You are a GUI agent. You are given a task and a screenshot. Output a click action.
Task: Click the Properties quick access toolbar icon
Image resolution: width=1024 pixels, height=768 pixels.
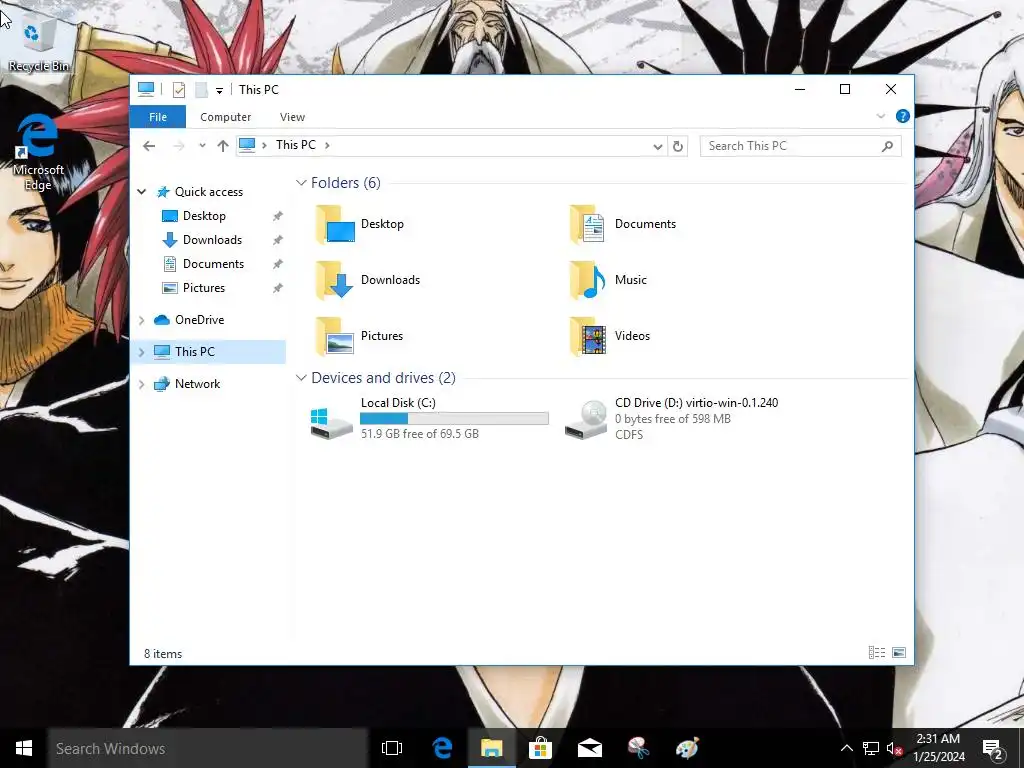pos(178,90)
